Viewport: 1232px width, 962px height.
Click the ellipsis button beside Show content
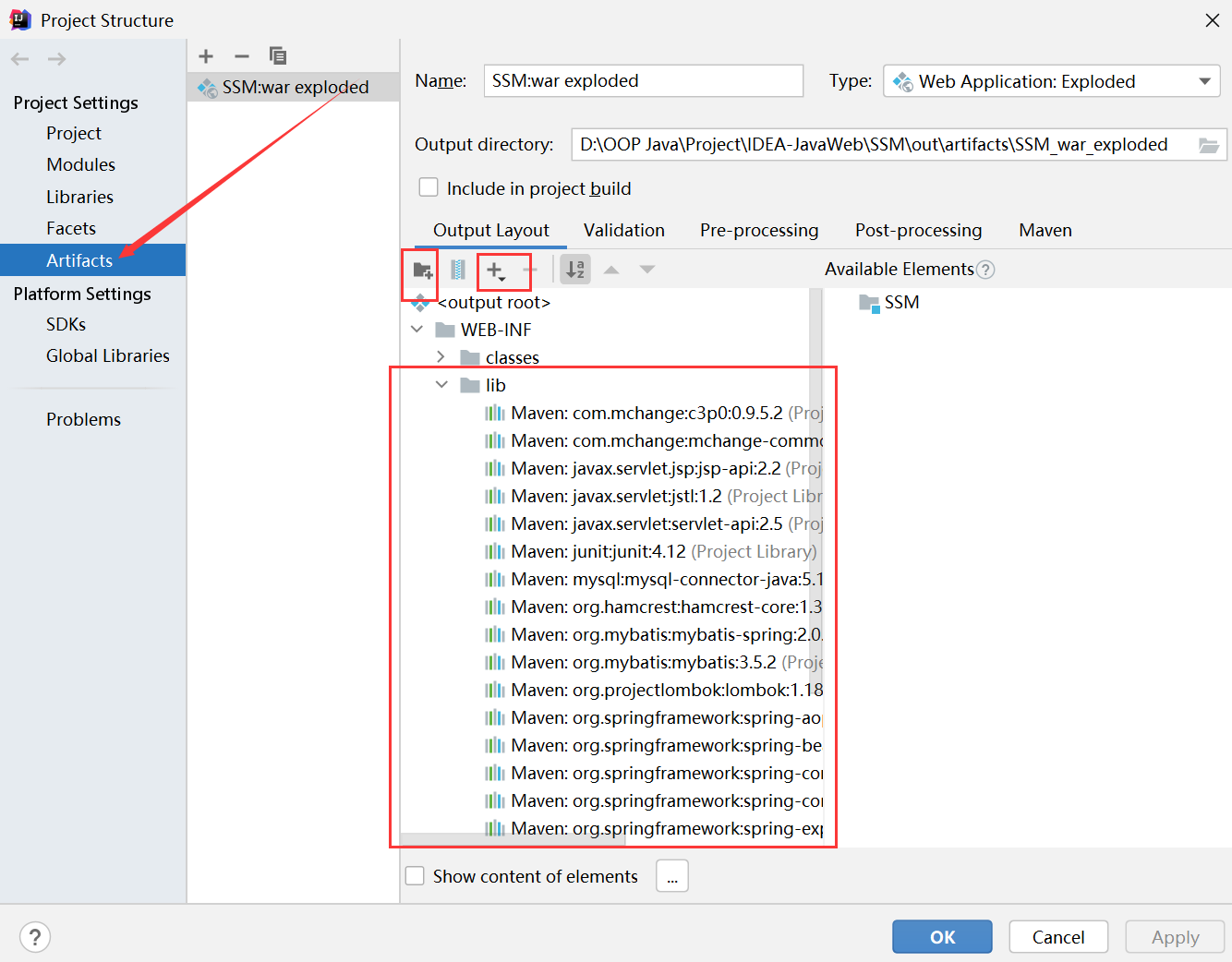(x=672, y=876)
